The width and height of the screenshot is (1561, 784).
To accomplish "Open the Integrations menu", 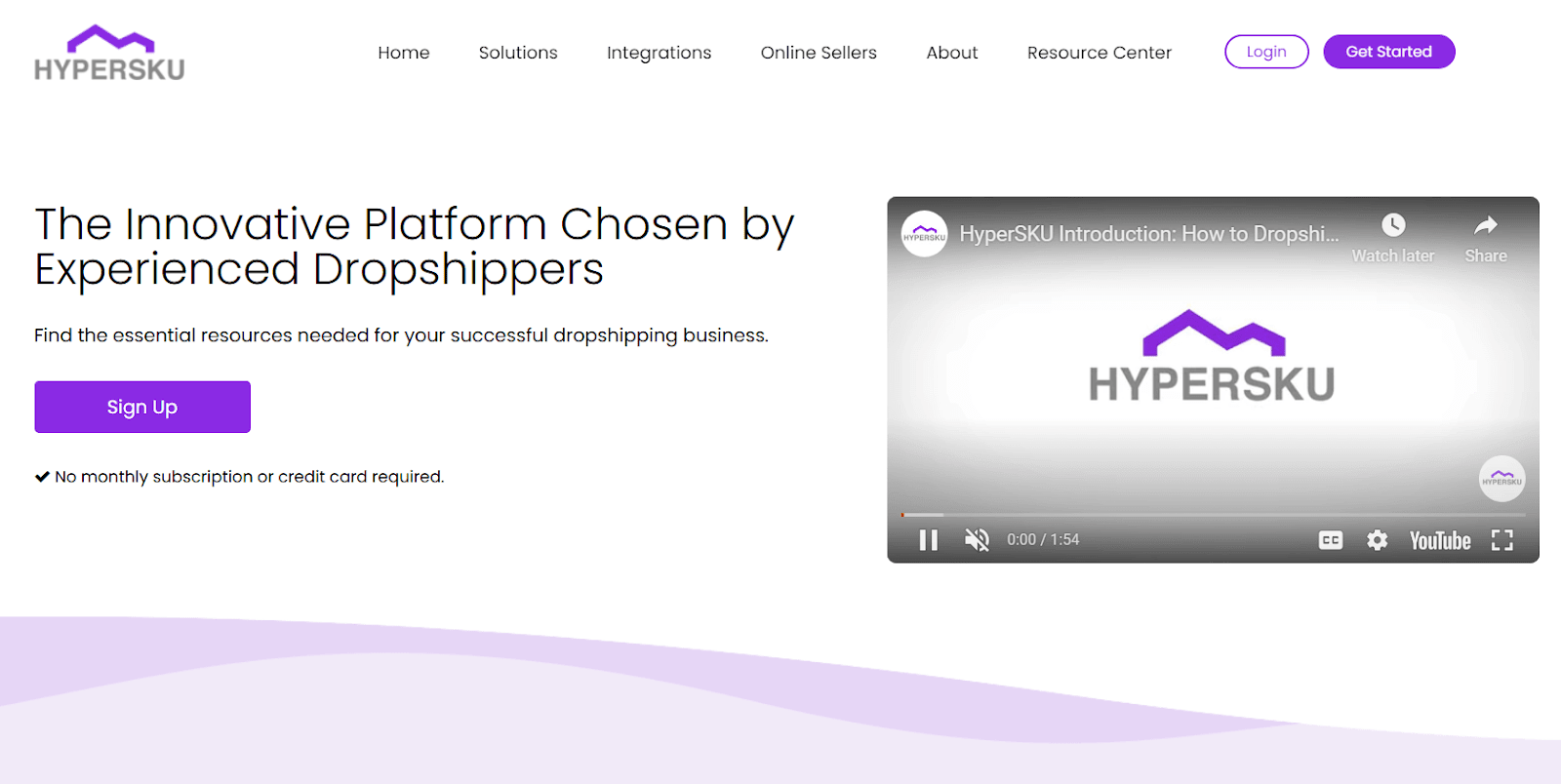I will coord(660,53).
